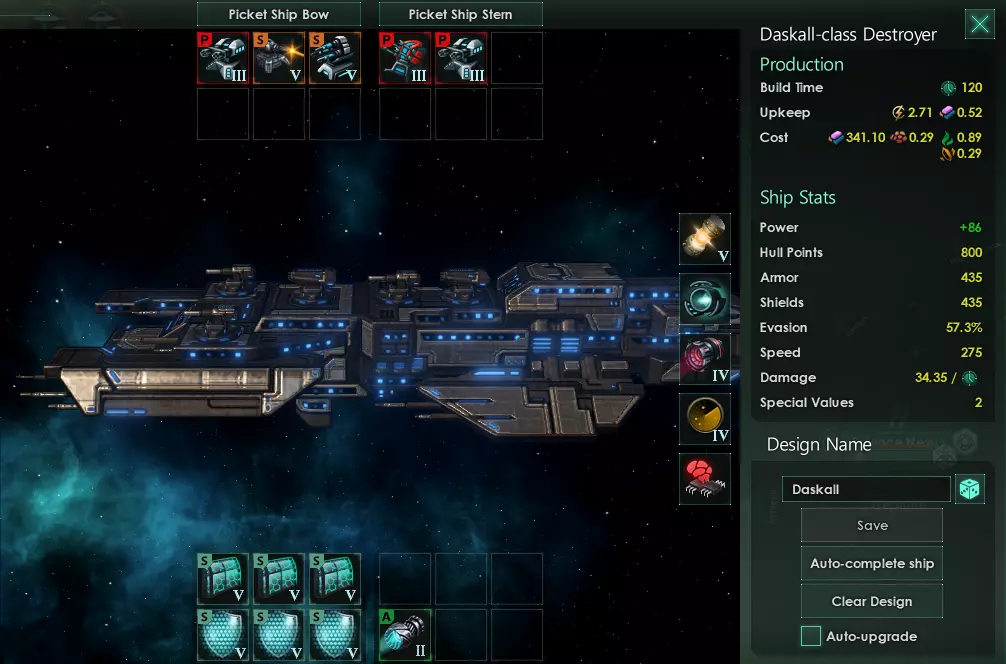Open Picket Ship Bow section selector
The height and width of the screenshot is (664, 1006).
pyautogui.click(x=278, y=14)
